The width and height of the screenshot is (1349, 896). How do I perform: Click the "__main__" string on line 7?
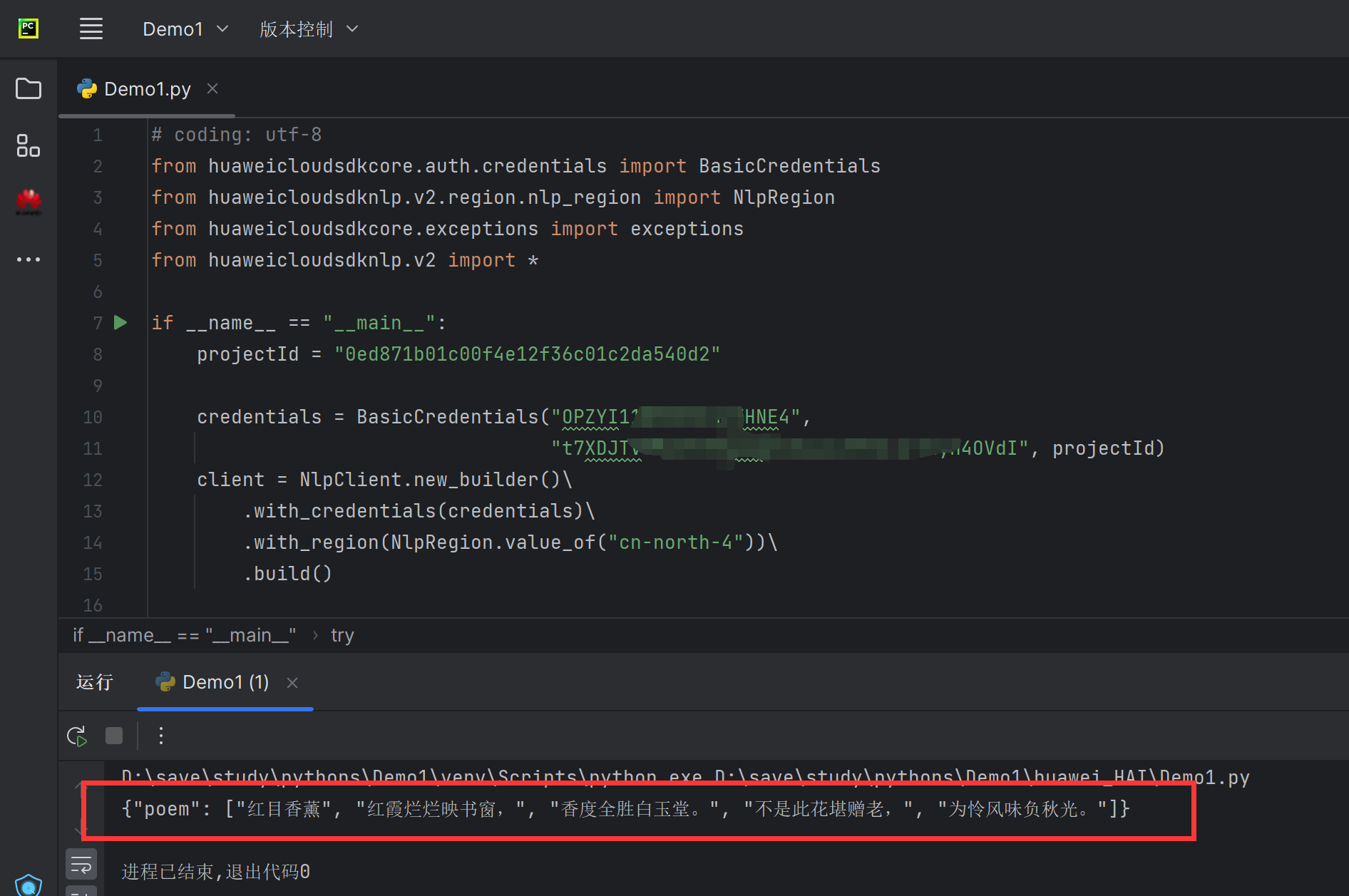[379, 323]
